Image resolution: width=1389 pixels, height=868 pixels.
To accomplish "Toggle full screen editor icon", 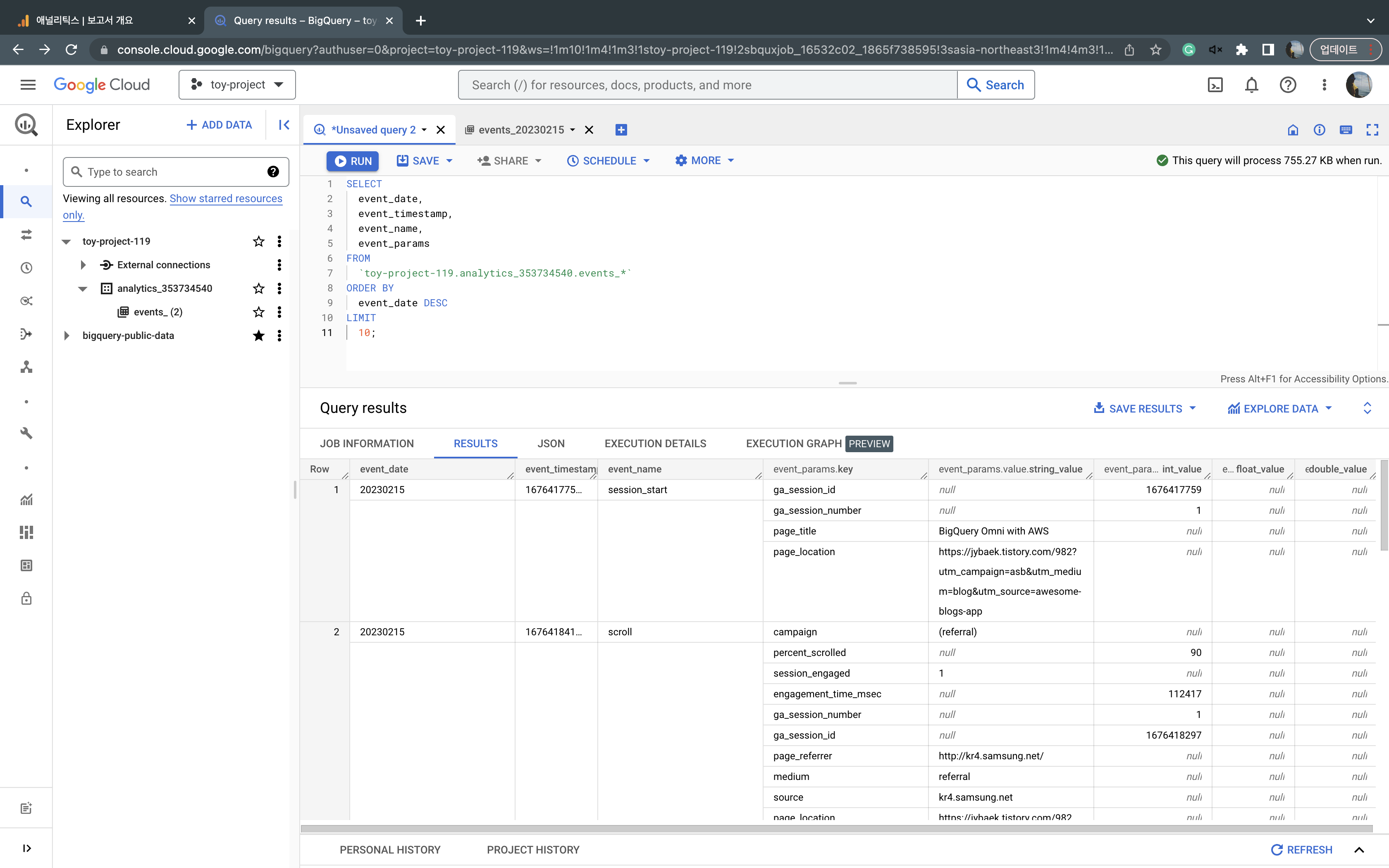I will [1372, 130].
